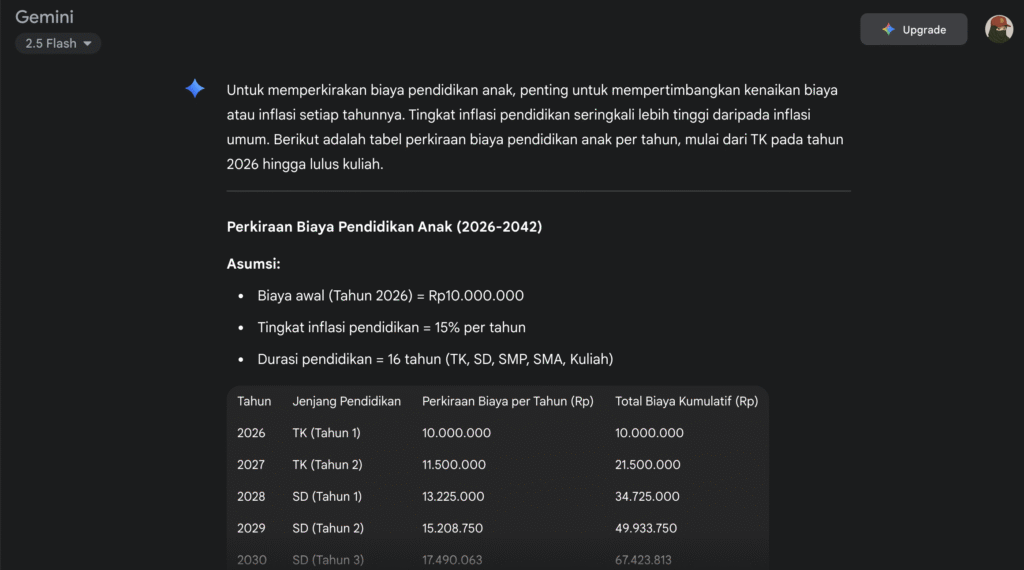Screen dimensions: 1024x570
Task: Click the Perkiraan Biaya Pendidikan Anak heading
Action: (384, 227)
